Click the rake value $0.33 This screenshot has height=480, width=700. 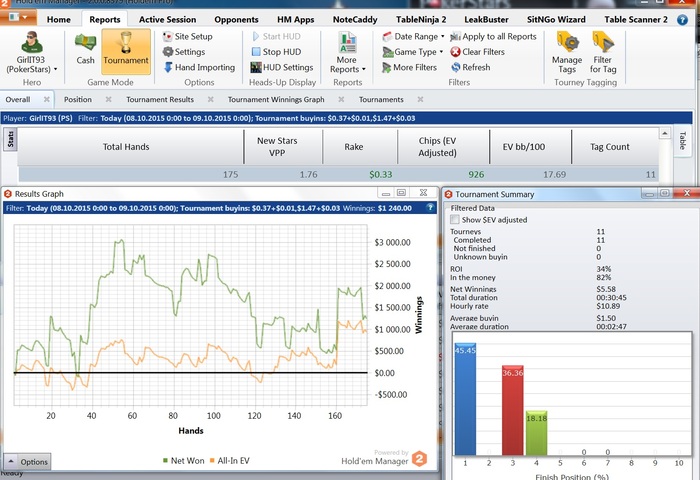380,175
